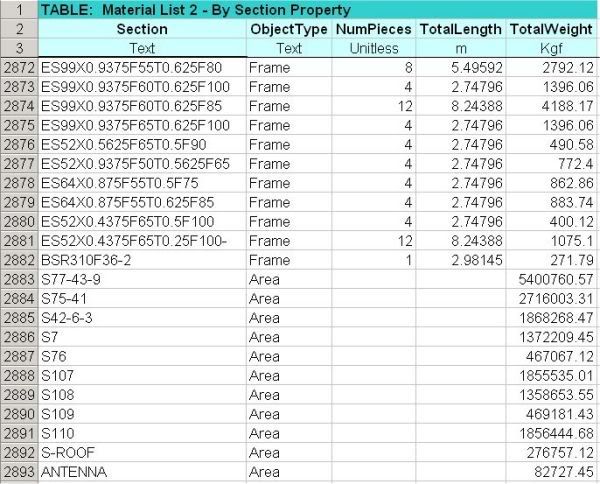Select total weight value 82727.45

552,472
